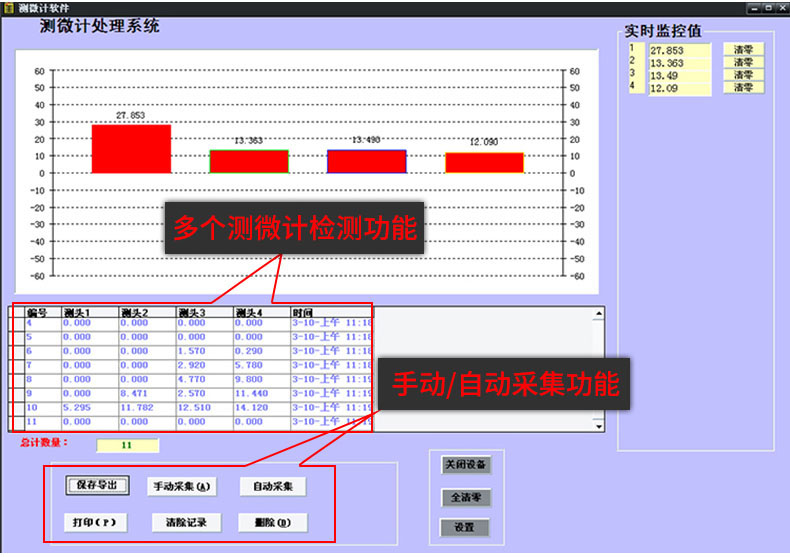
Task: Delete the selected entry with 删除(D)
Action: point(272,522)
